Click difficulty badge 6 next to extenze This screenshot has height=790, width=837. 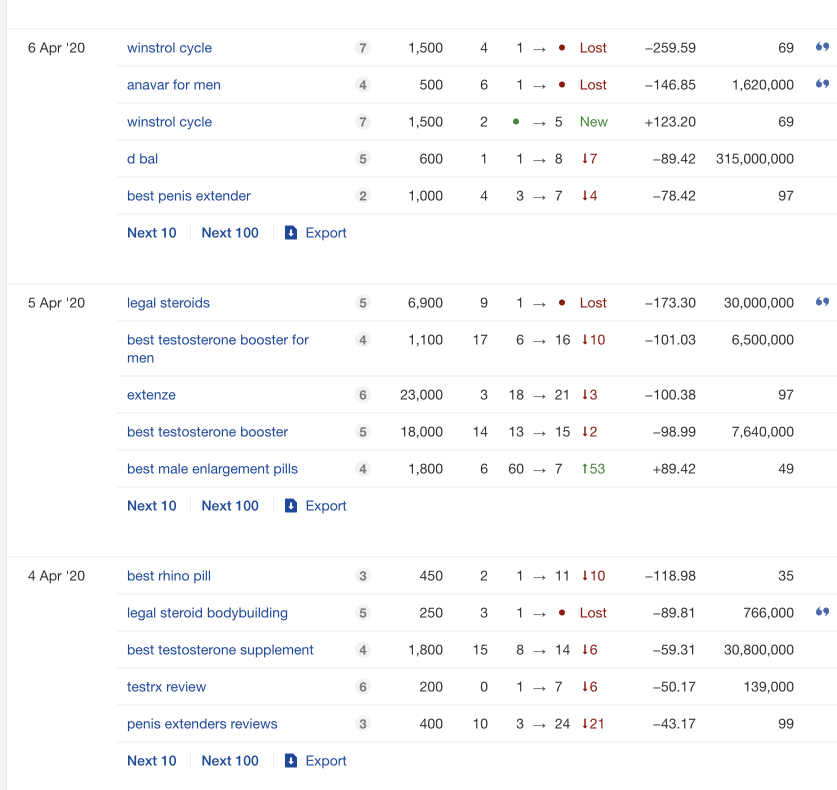tap(363, 395)
